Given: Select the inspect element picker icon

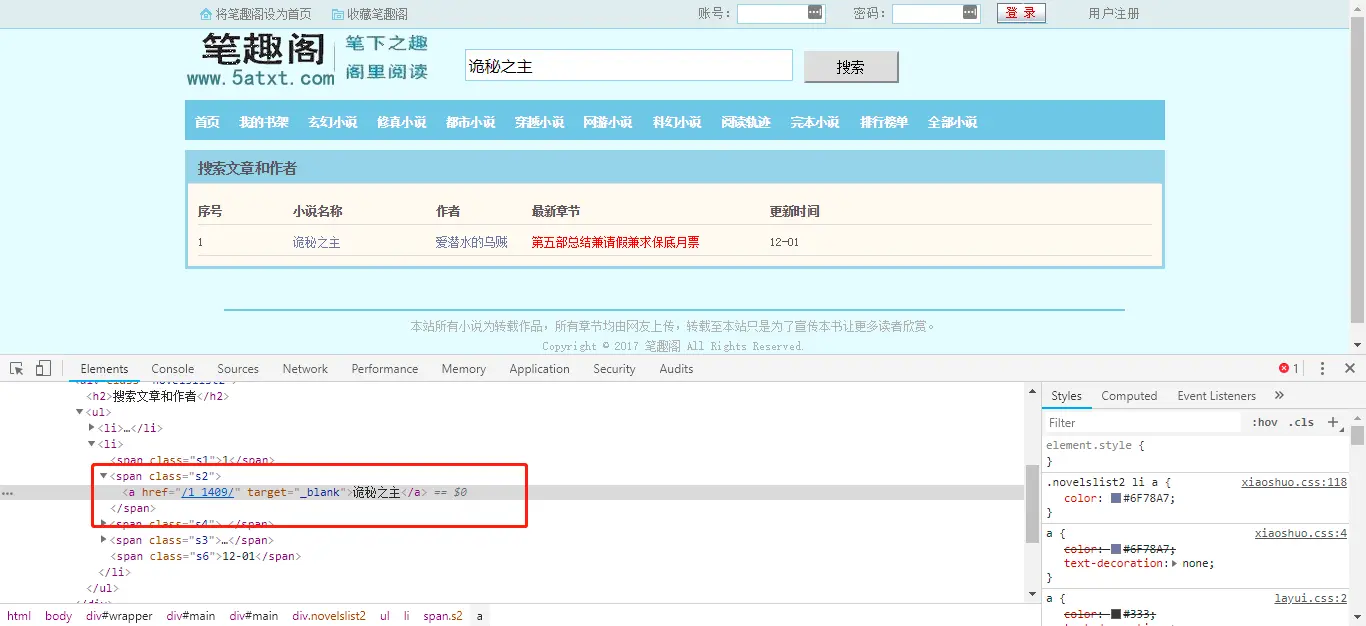Looking at the screenshot, I should pos(17,368).
